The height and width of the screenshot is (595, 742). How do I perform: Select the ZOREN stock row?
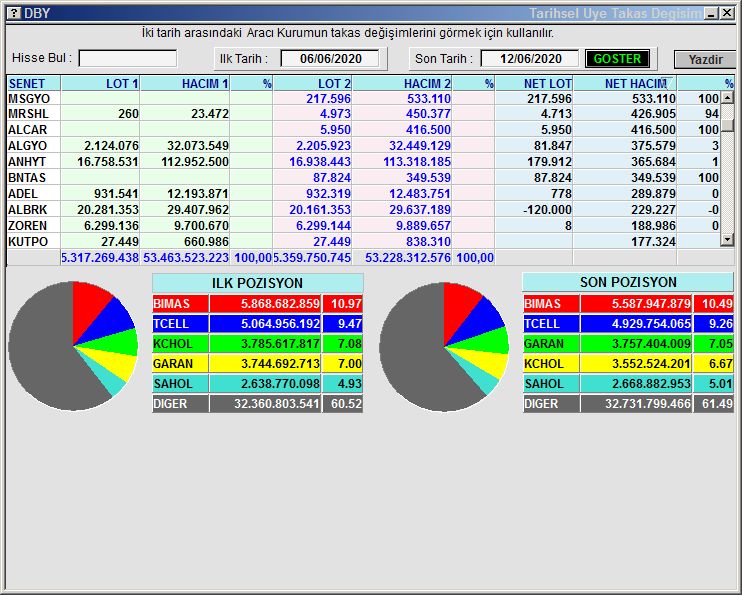click(33, 226)
